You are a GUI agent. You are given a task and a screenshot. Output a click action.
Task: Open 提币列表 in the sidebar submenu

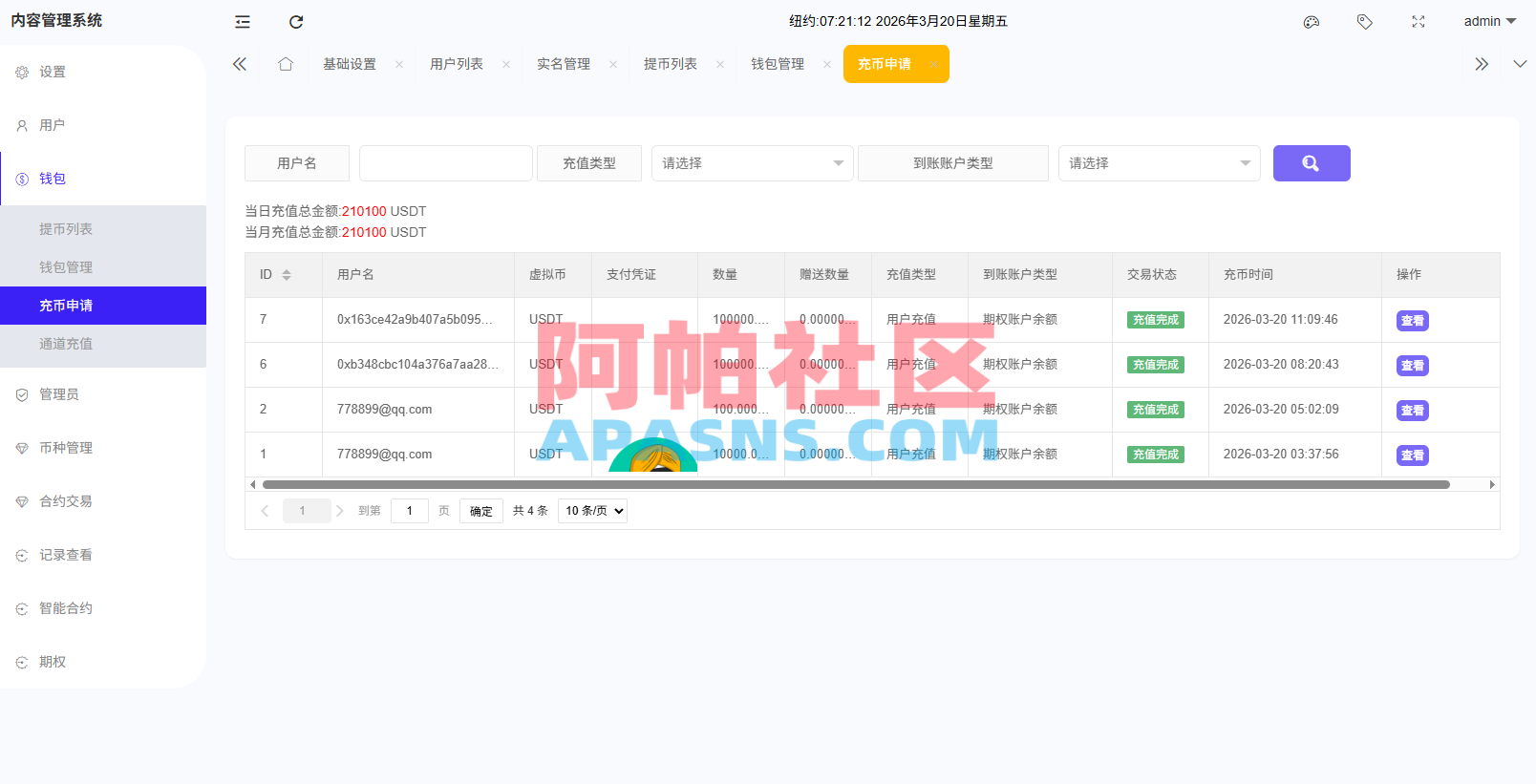point(103,229)
